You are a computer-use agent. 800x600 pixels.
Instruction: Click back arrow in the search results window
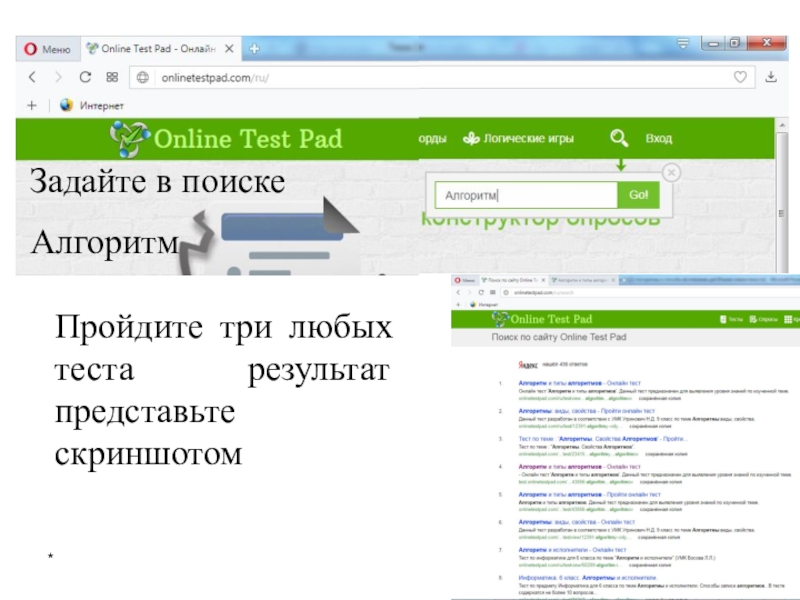coord(458,292)
